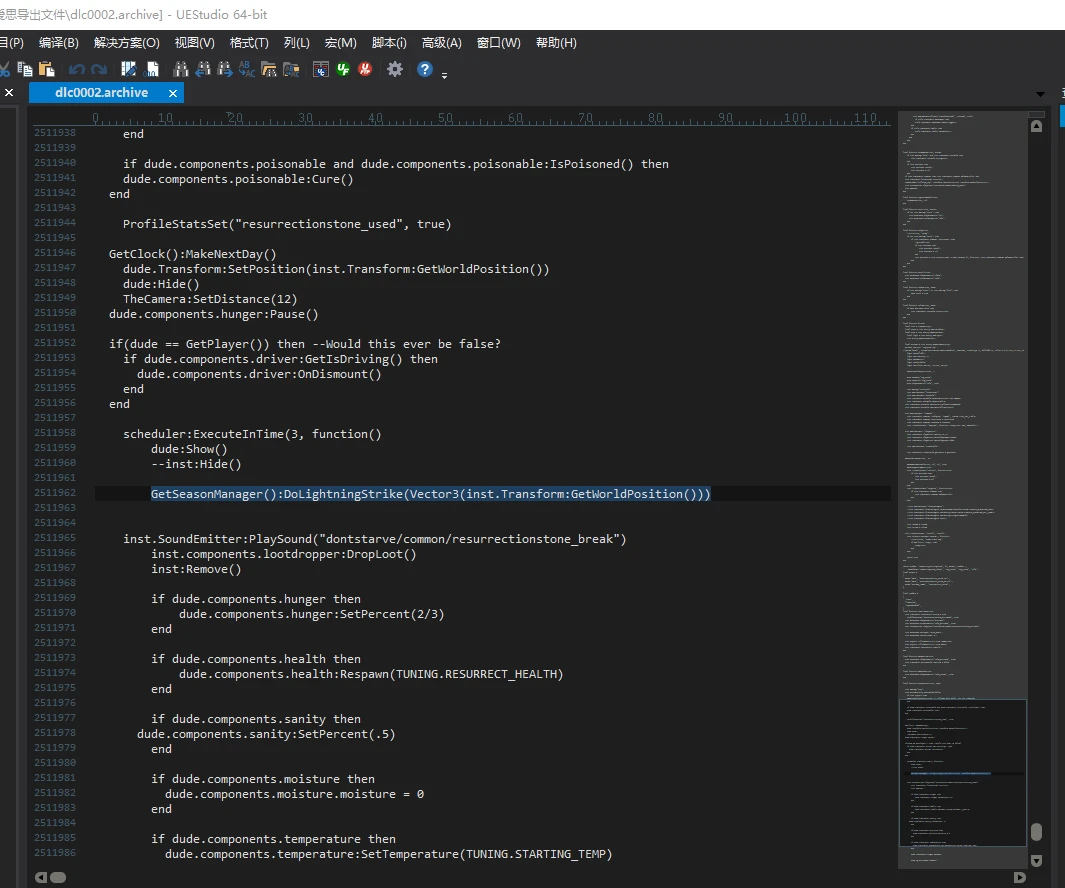Close the dlc0002.archive tab
Image resolution: width=1065 pixels, height=888 pixels.
pos(173,93)
